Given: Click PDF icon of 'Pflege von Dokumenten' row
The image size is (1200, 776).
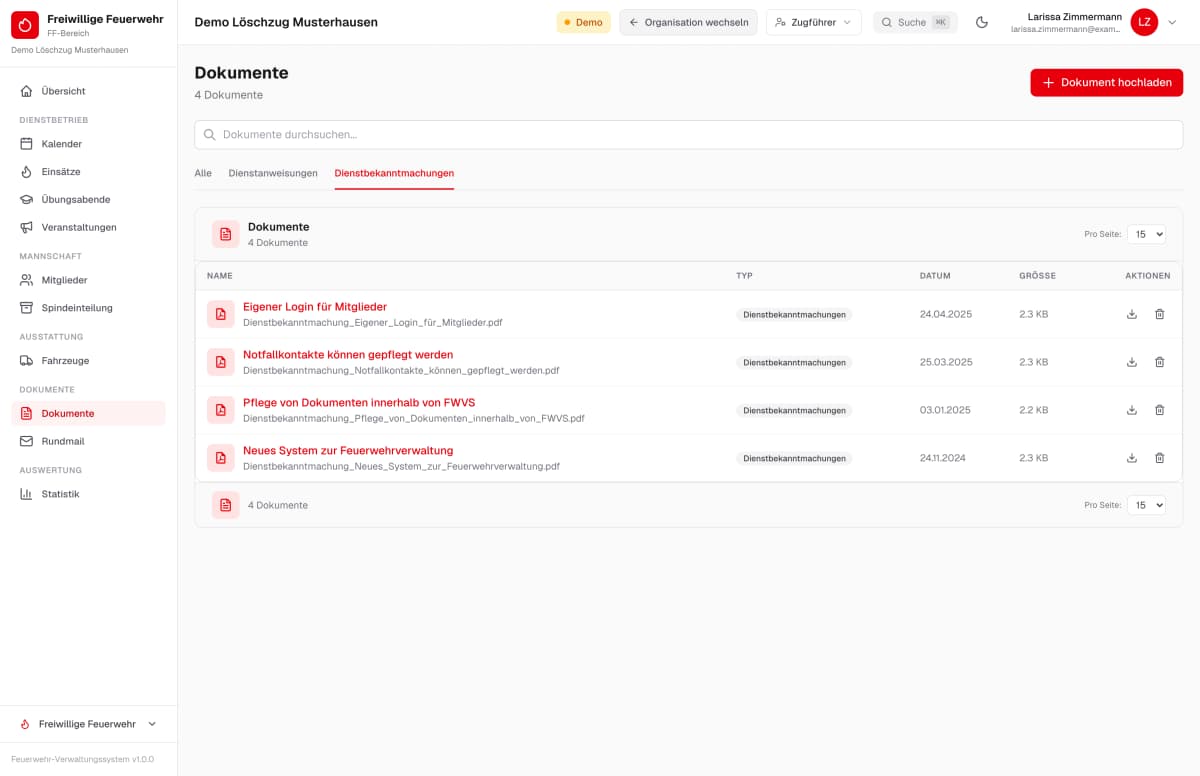Looking at the screenshot, I should tap(221, 410).
